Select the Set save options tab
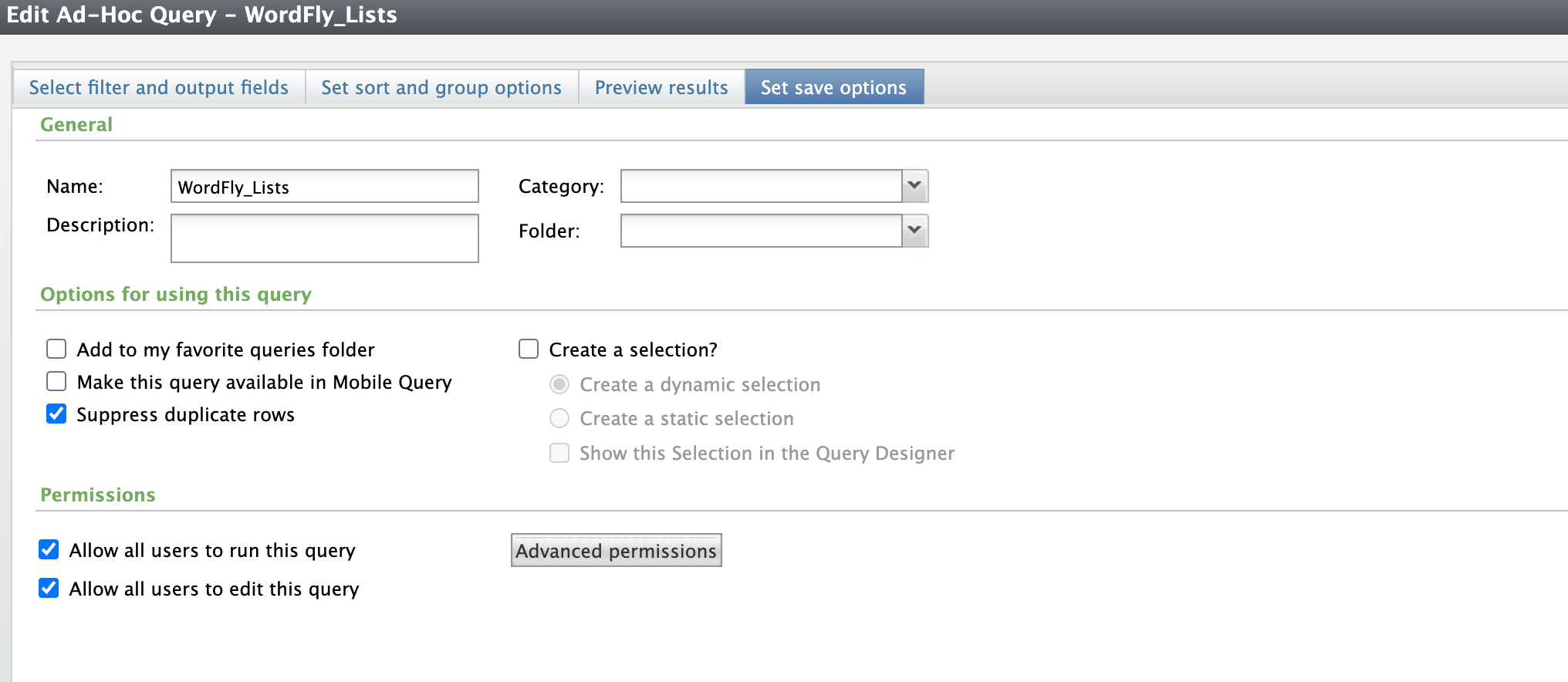Image resolution: width=1568 pixels, height=682 pixels. click(834, 87)
